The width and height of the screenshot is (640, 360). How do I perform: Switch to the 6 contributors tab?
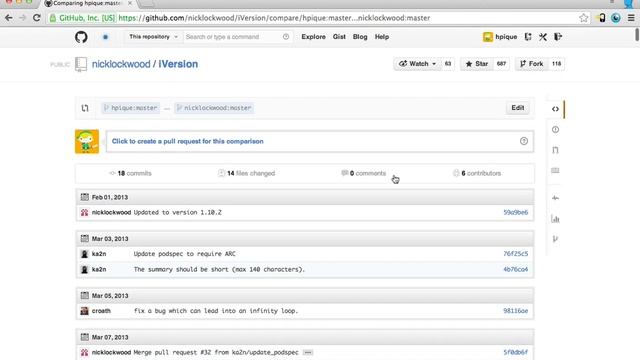pyautogui.click(x=477, y=173)
